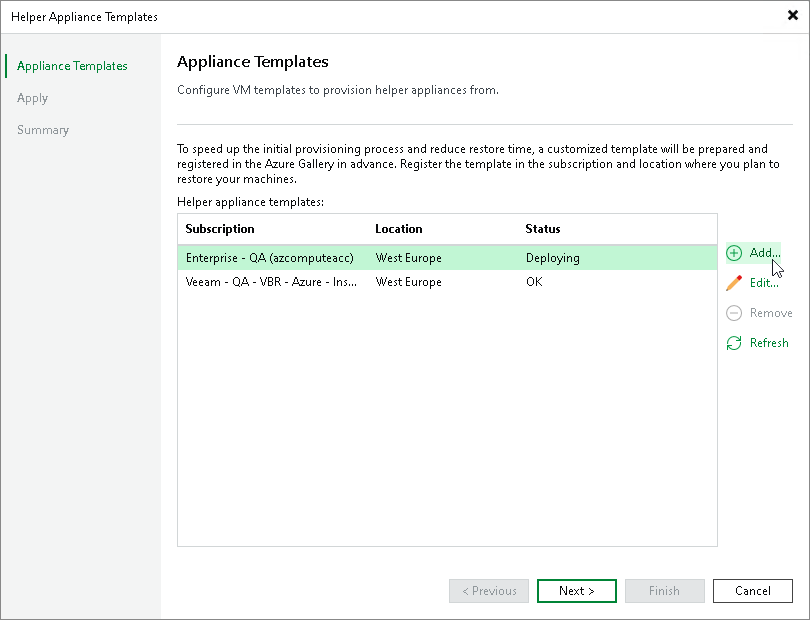Cancel the wizard
Viewport: 810px width, 620px height.
pyautogui.click(x=753, y=591)
